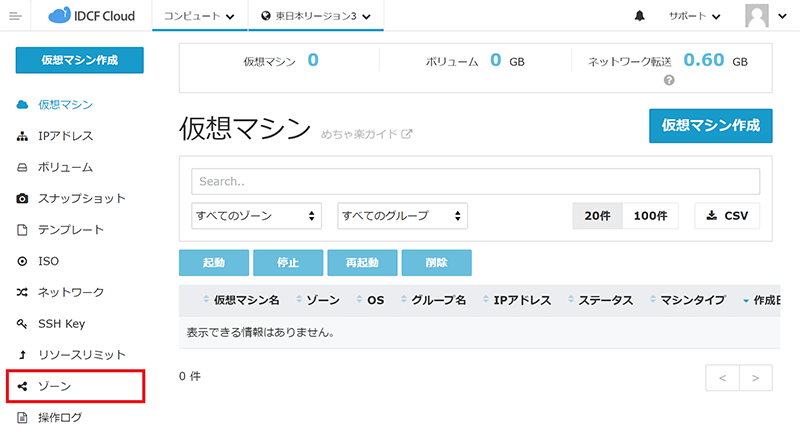Open the めちゃ楽ガイド link

point(366,133)
